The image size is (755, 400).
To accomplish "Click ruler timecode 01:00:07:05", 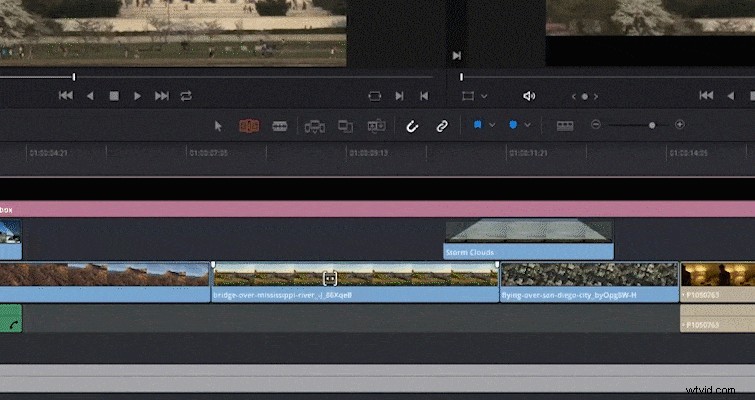I will click(x=209, y=153).
